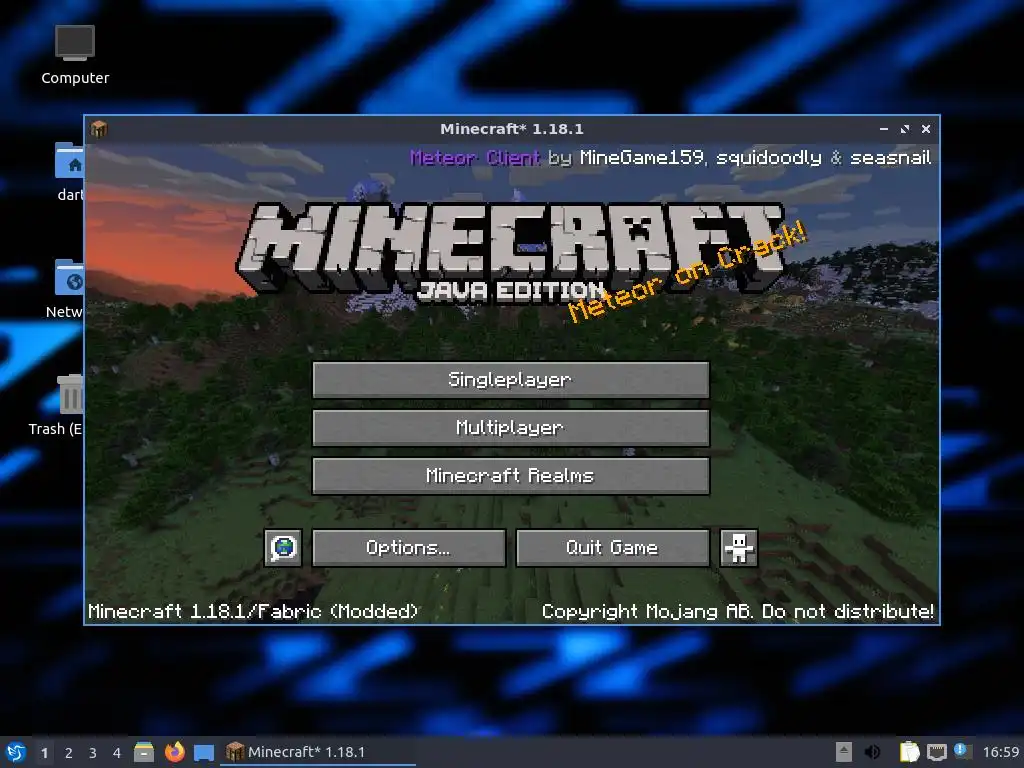Switch to workspace 3
Screen dimensions: 1024x768
pyautogui.click(x=93, y=753)
